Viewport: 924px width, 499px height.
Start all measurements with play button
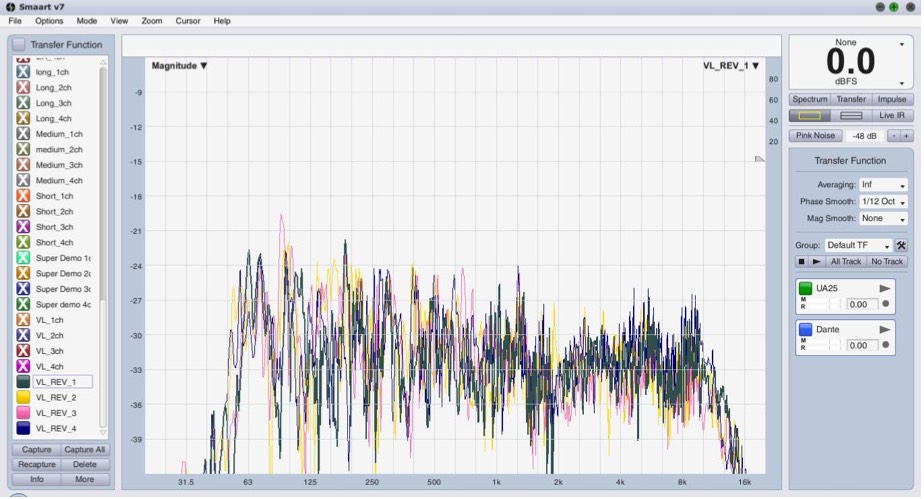816,261
